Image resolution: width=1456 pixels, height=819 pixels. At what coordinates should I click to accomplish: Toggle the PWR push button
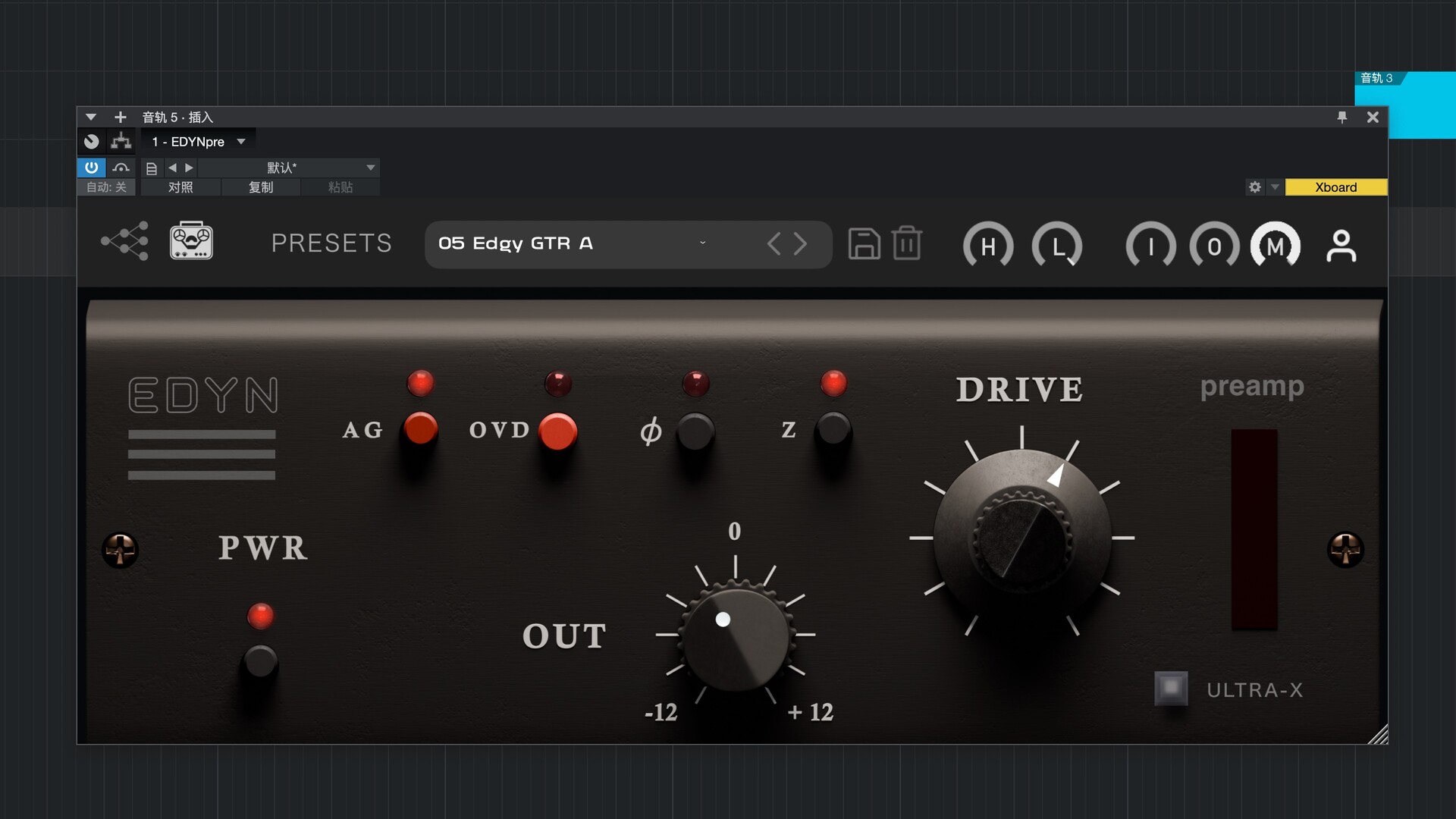260,662
